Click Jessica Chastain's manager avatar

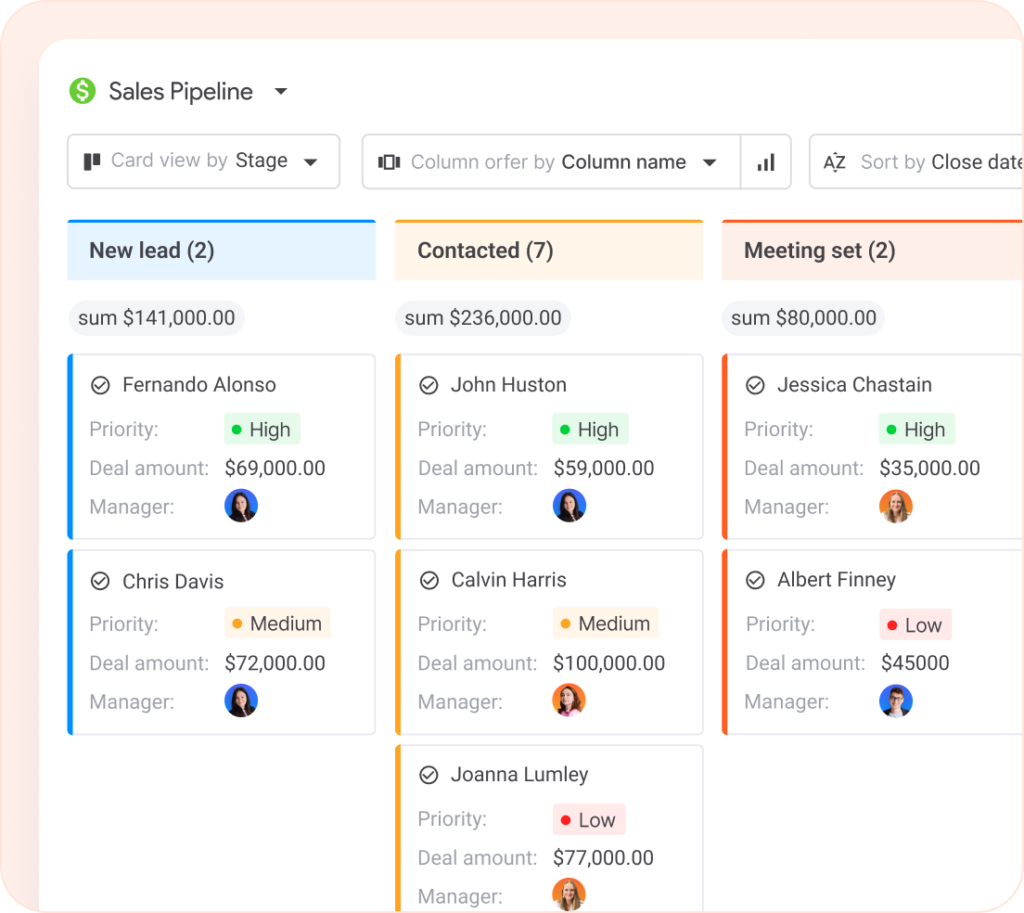point(896,506)
